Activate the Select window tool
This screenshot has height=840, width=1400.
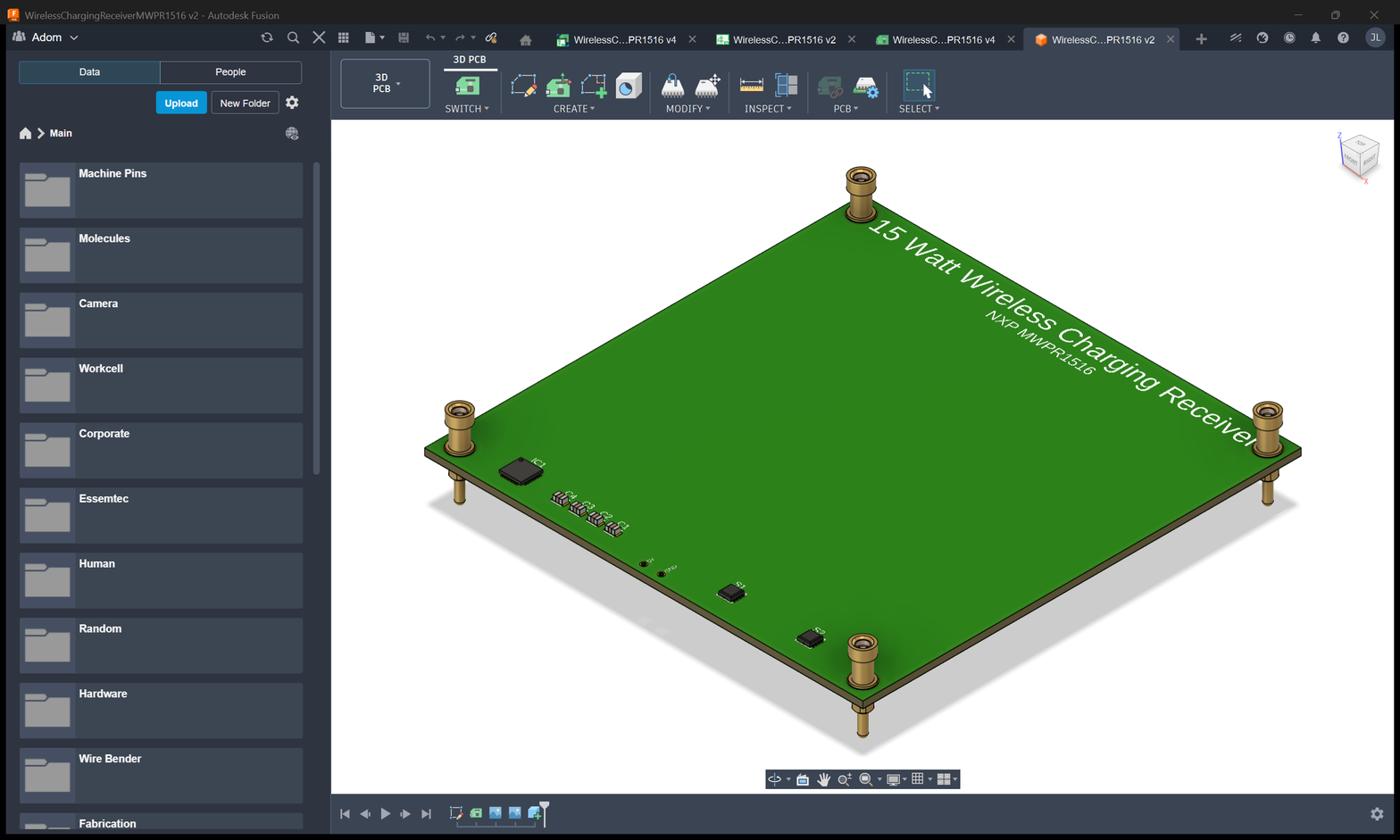pos(918,85)
